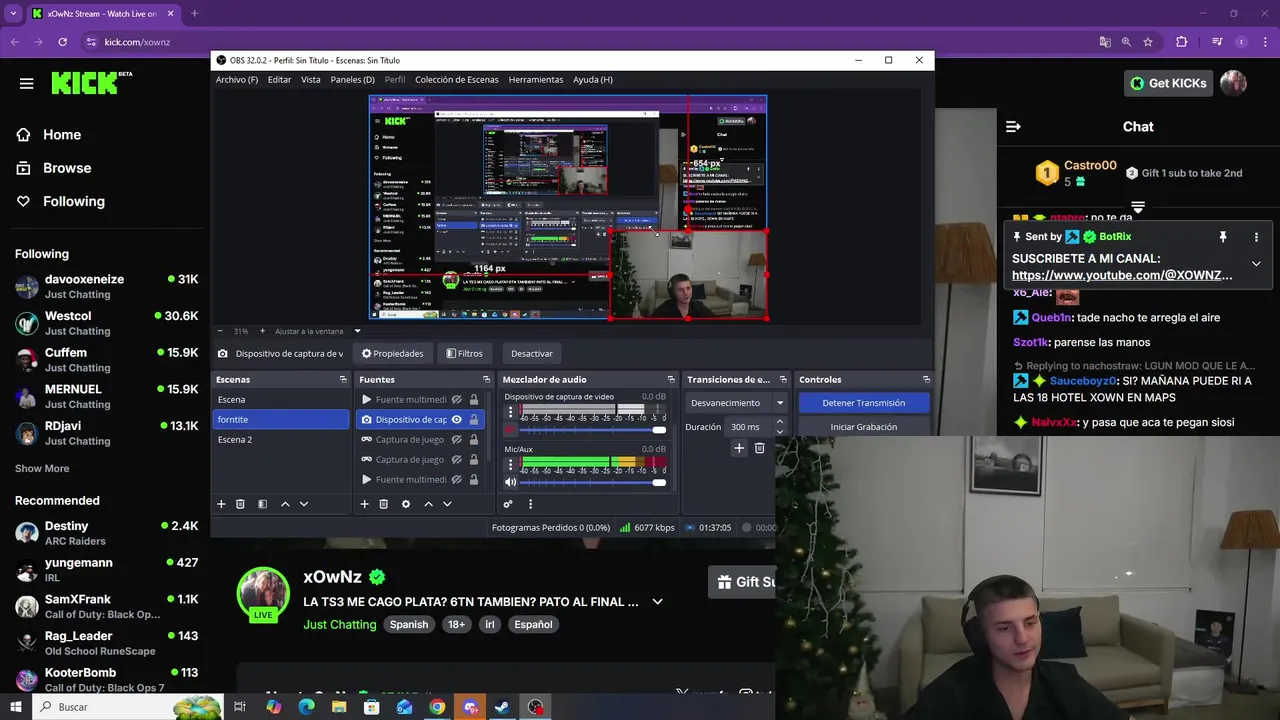Screen dimensions: 1280x720
Task: Open Editar menu in OBS
Action: pos(279,79)
